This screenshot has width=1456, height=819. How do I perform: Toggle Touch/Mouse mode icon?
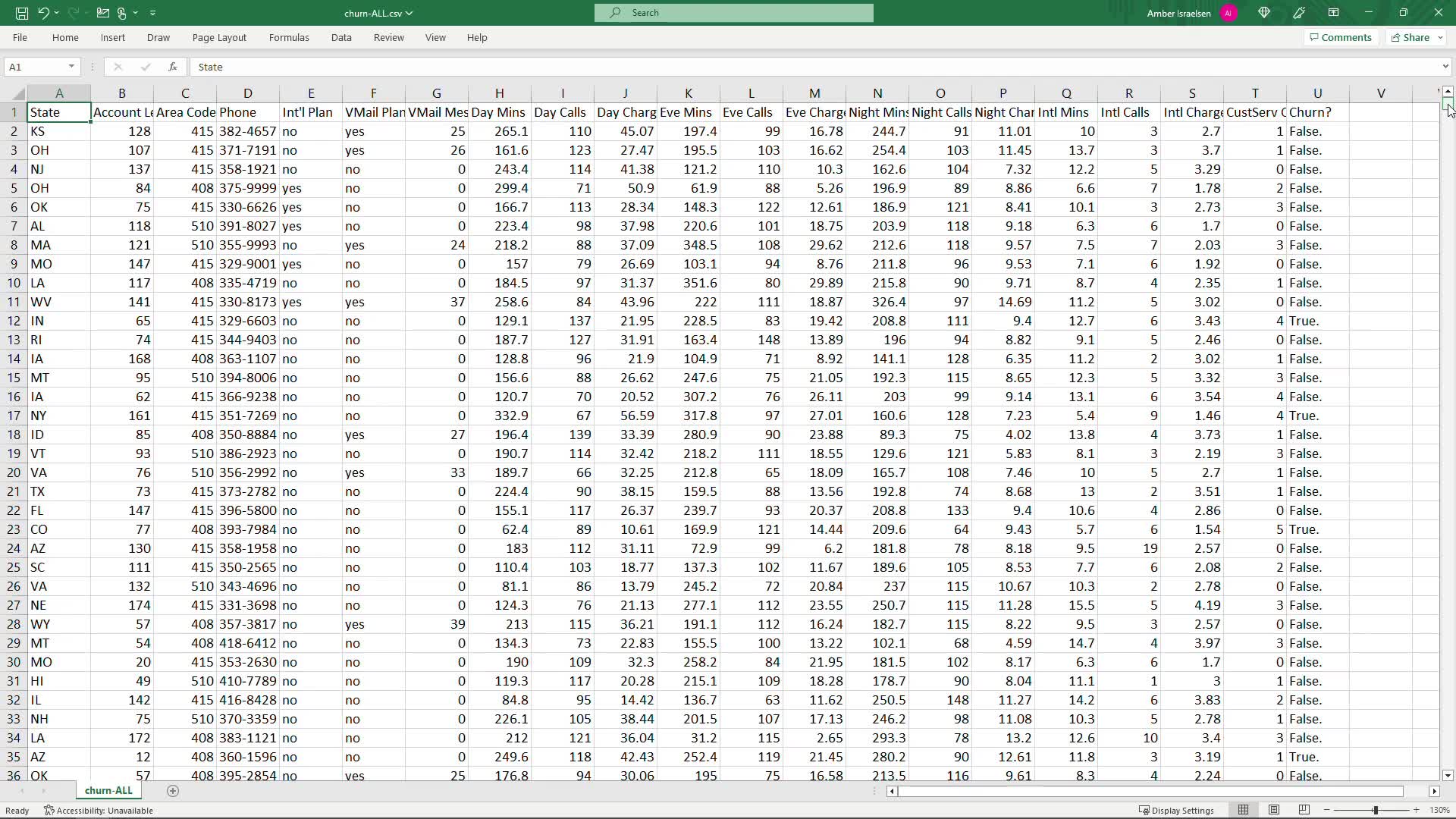click(x=121, y=13)
